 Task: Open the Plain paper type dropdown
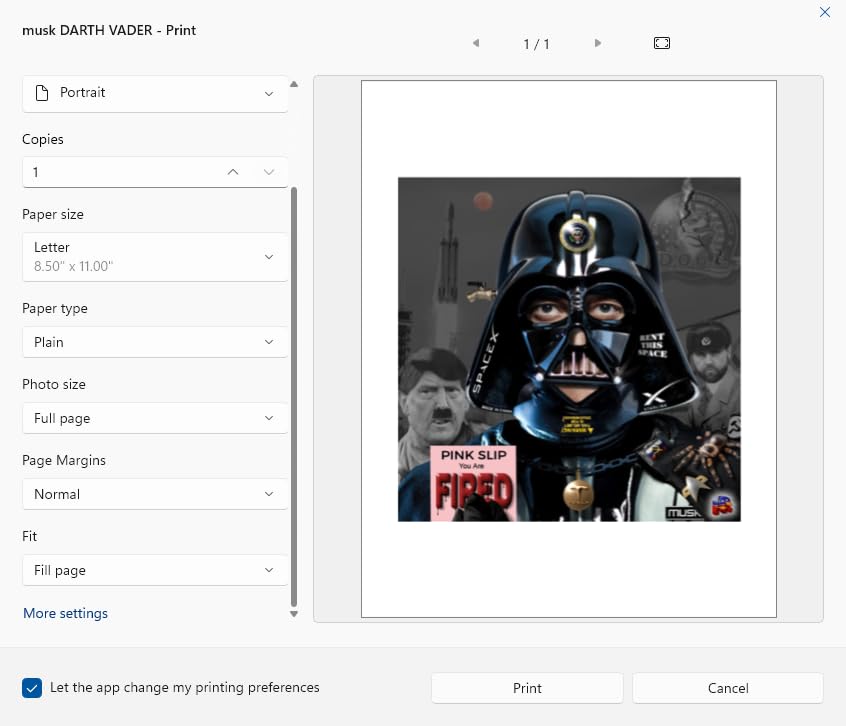[155, 342]
